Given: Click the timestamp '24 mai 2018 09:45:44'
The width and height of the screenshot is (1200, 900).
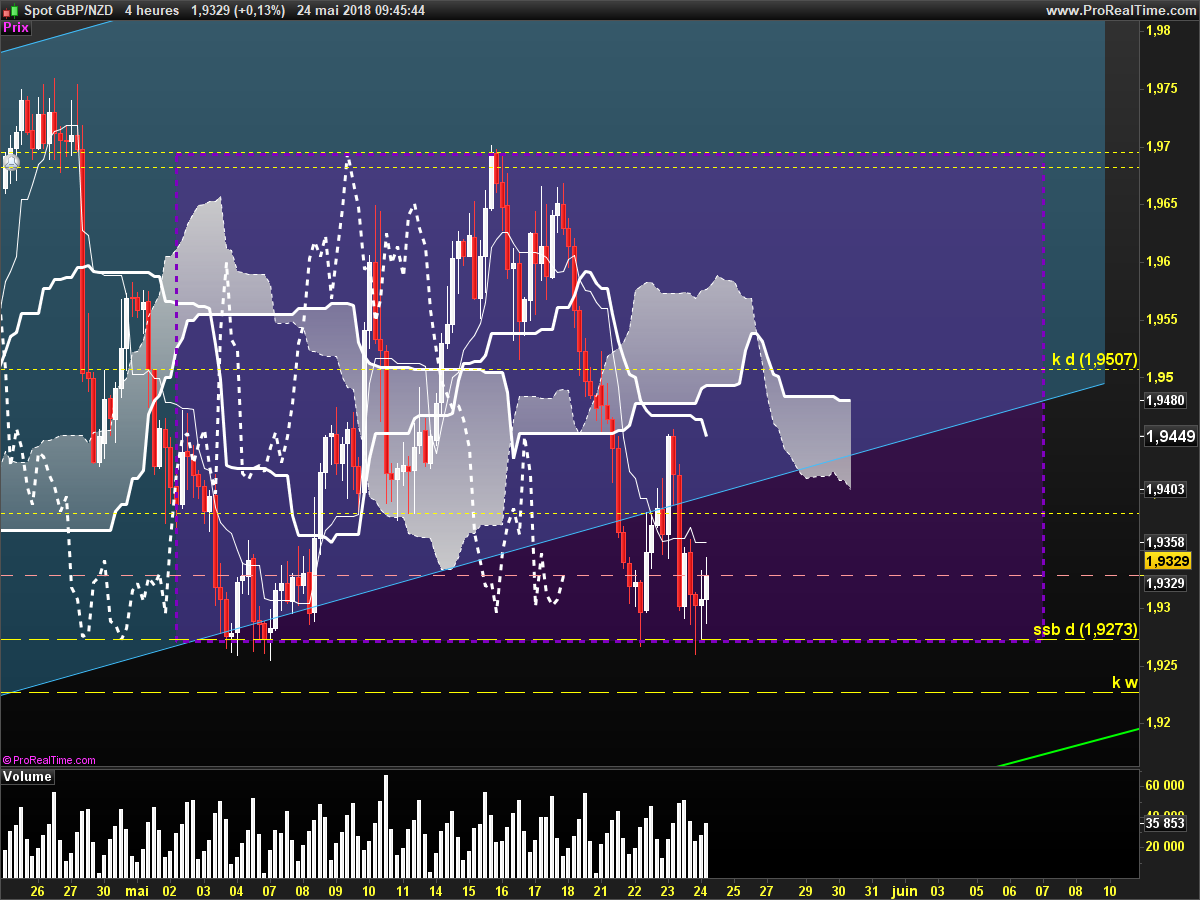Looking at the screenshot, I should [361, 10].
